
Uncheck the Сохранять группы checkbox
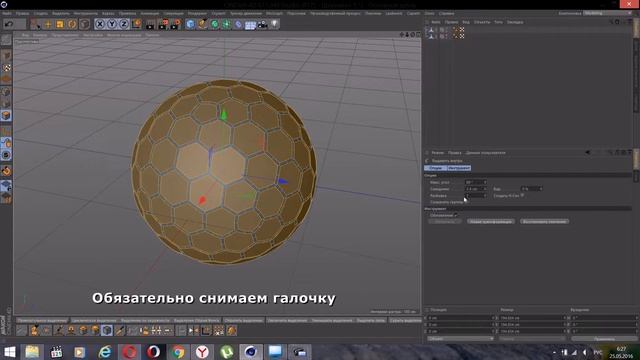[x=466, y=202]
